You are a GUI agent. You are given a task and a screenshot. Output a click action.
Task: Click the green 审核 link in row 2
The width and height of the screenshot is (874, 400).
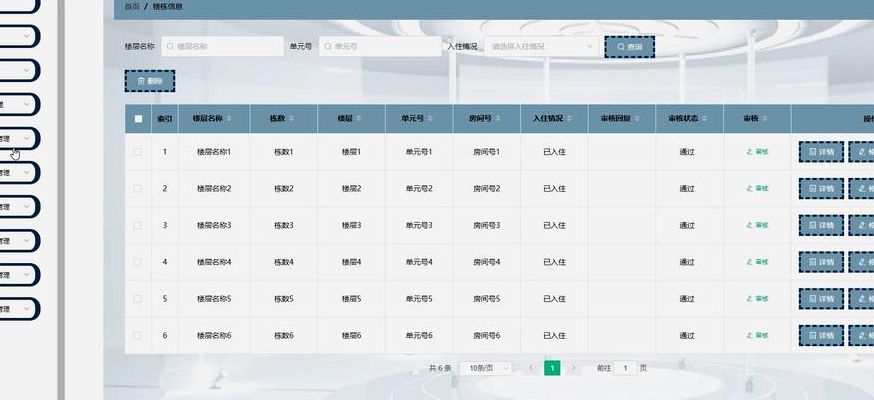click(757, 188)
